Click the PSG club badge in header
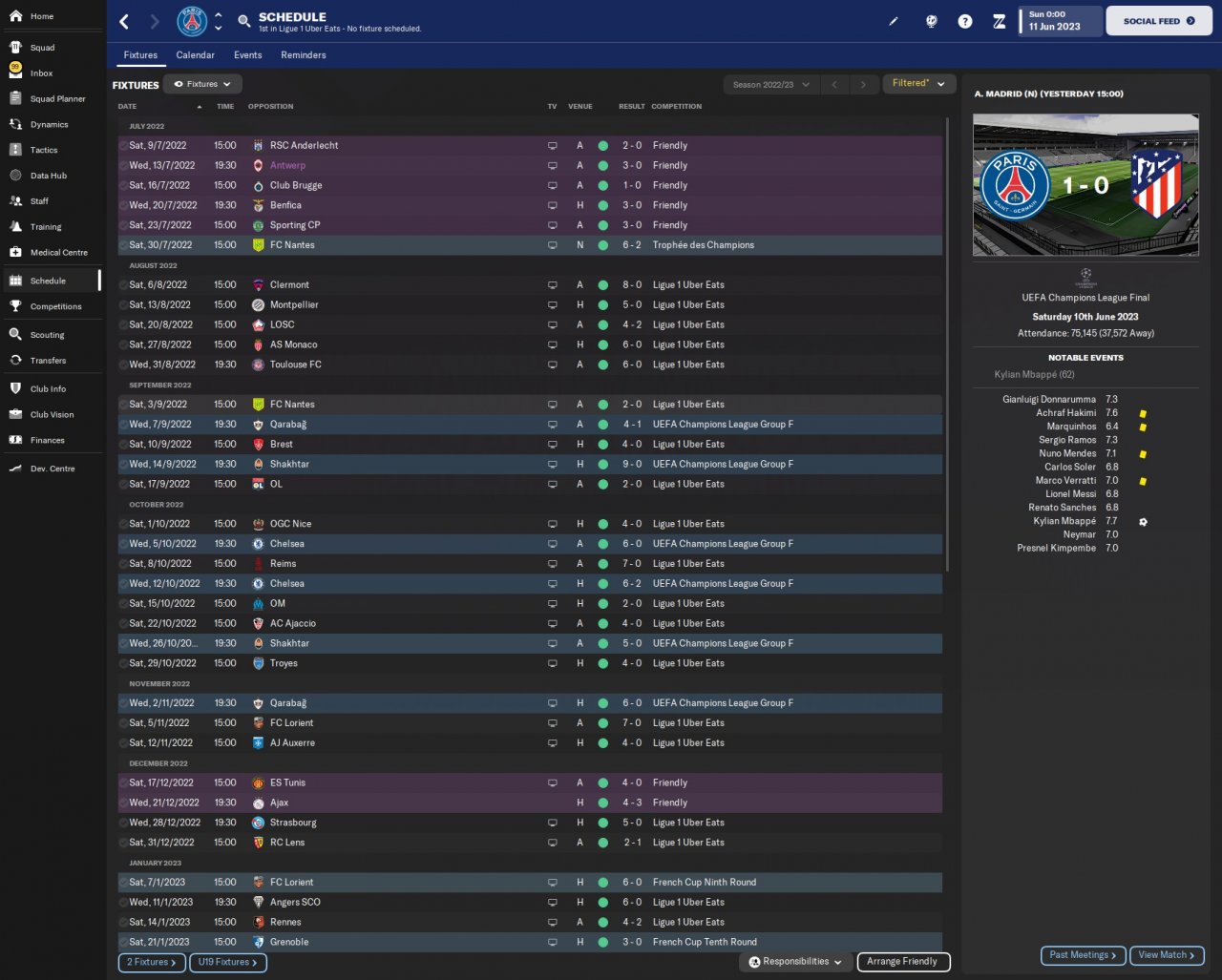Screen dimensions: 1222x980 pyautogui.click(x=193, y=21)
